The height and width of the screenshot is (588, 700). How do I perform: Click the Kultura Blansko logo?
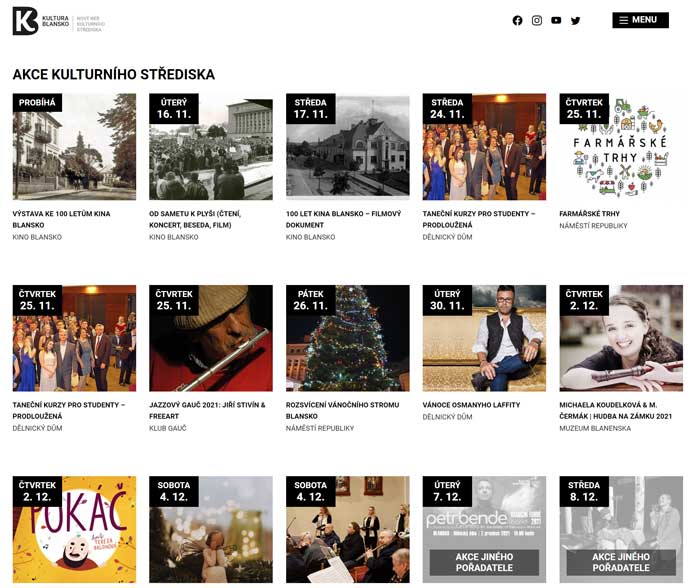click(x=58, y=21)
